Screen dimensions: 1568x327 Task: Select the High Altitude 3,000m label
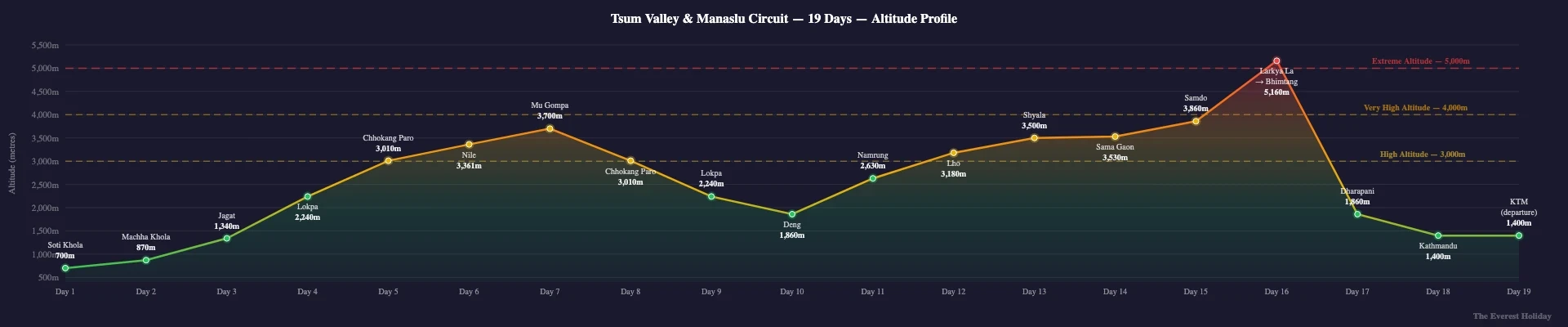[1422, 155]
